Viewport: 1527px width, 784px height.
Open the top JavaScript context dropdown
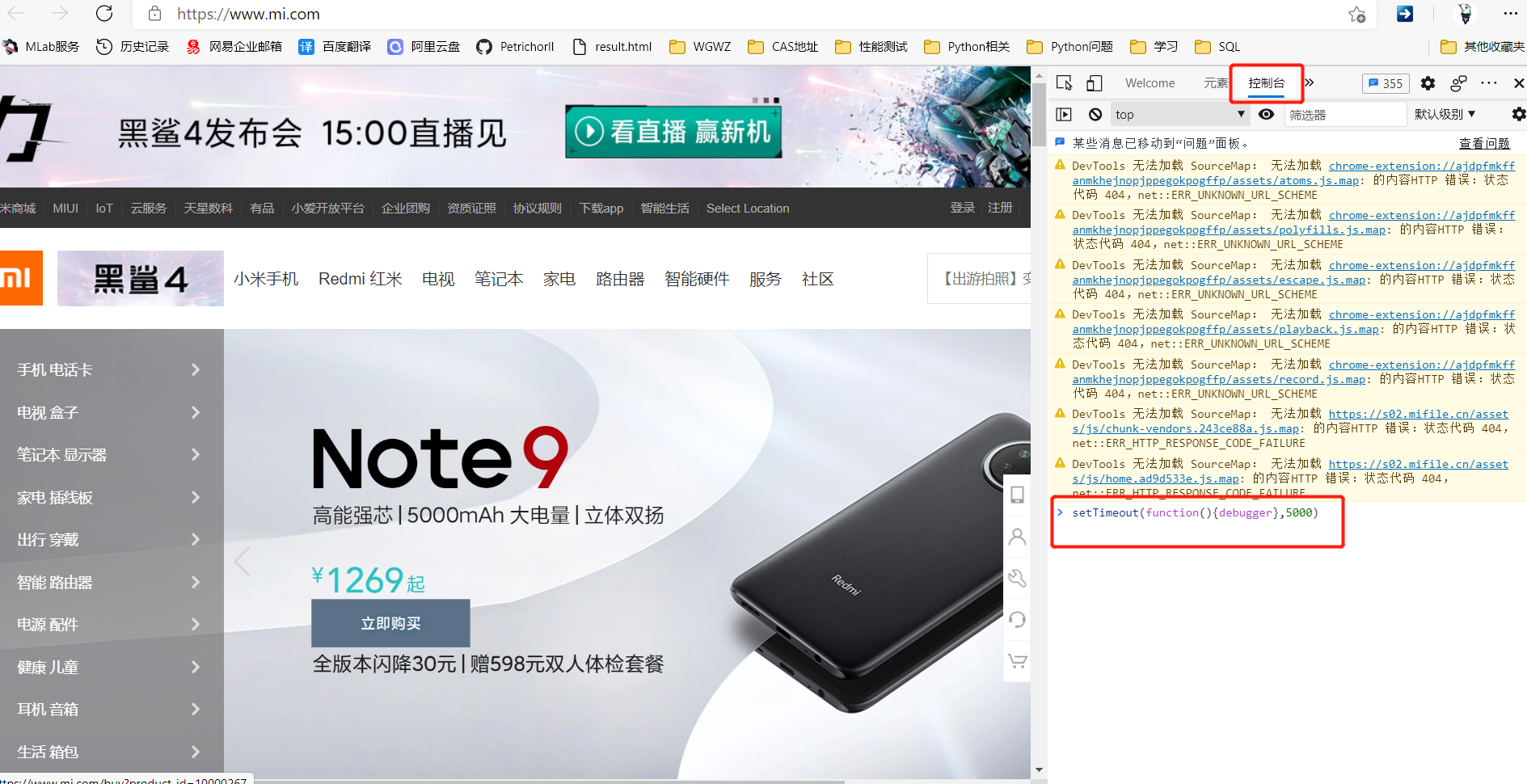[x=1179, y=115]
